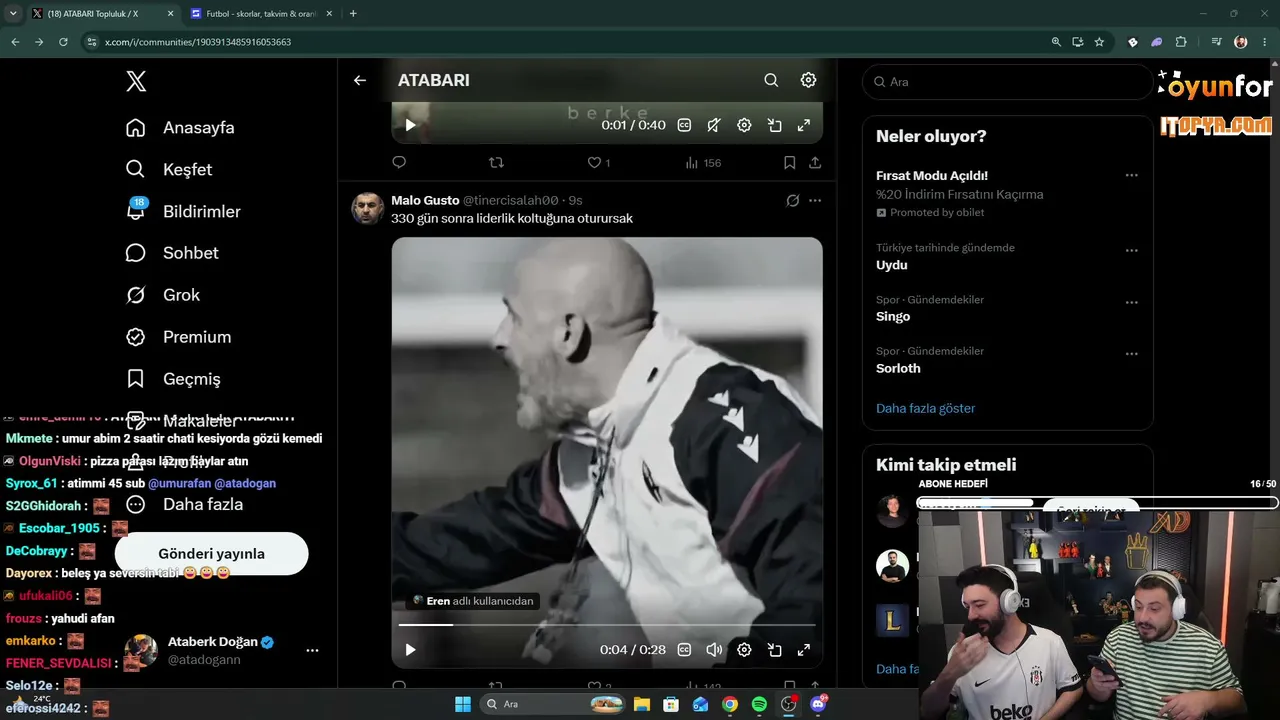Unmute the top video

(714, 125)
